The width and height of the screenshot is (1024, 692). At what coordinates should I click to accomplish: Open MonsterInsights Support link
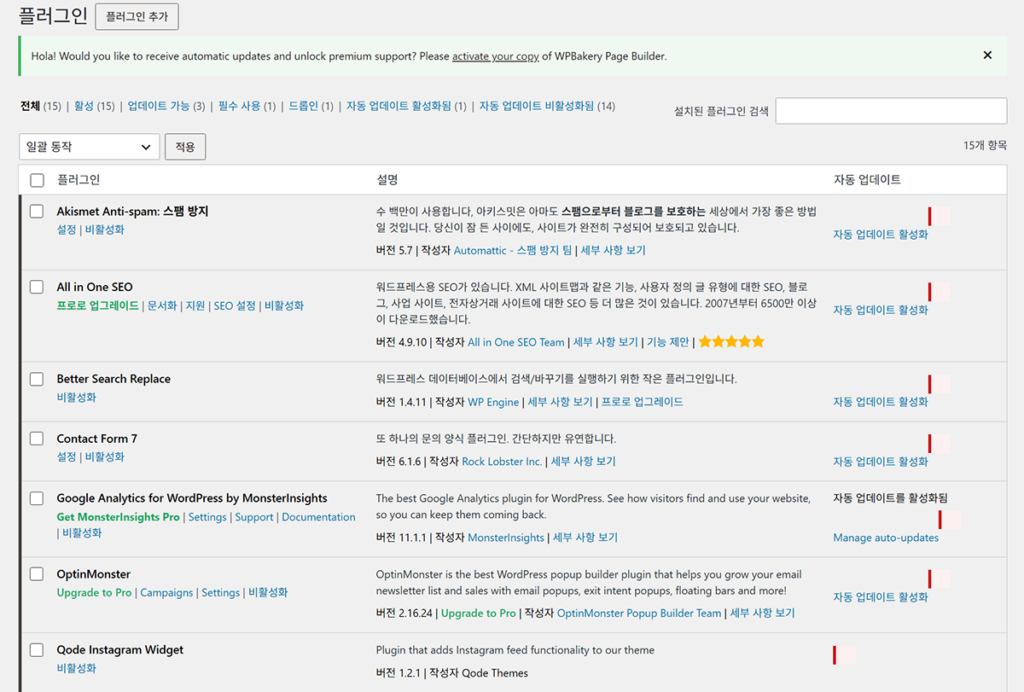[254, 517]
